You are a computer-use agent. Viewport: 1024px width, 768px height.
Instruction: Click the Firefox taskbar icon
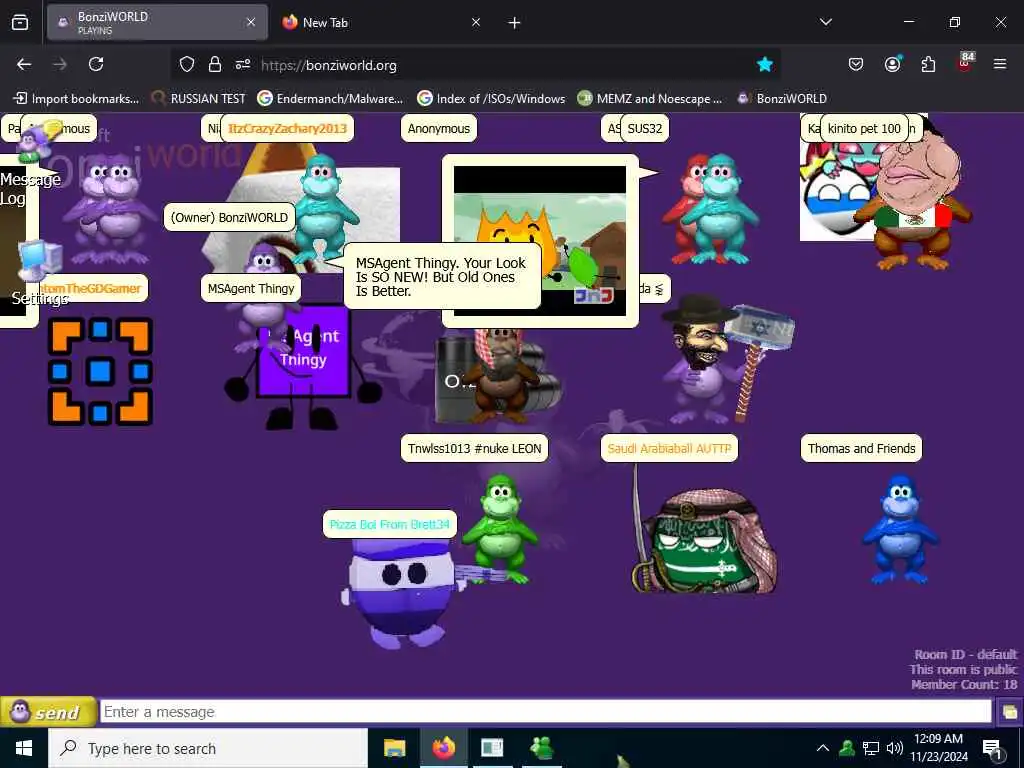[x=443, y=748]
